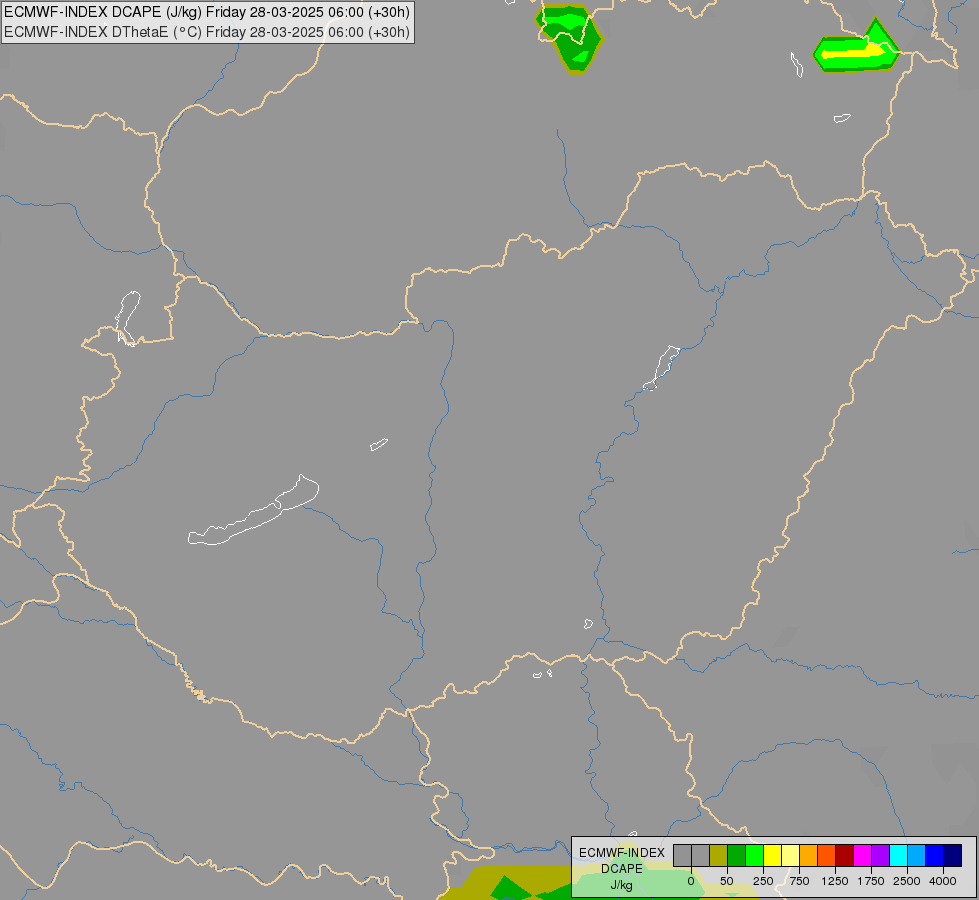This screenshot has height=900, width=979.
Task: Click the green DCAPE patch at top center
Action: click(x=569, y=38)
